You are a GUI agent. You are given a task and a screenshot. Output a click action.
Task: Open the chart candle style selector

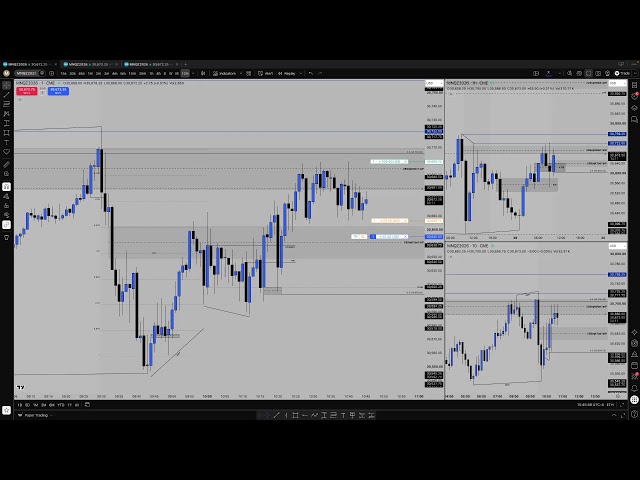[203, 73]
